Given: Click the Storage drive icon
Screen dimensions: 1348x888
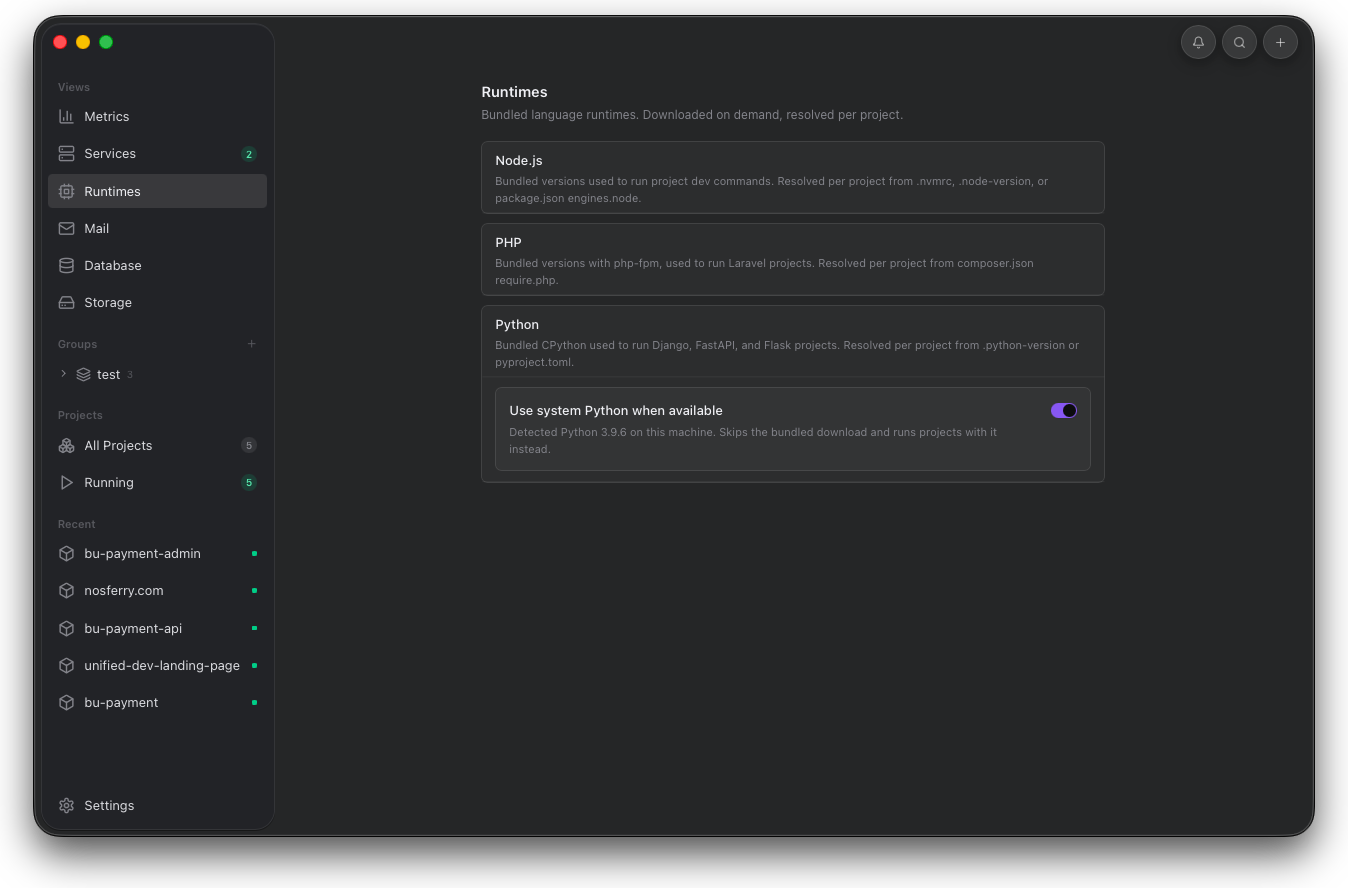Looking at the screenshot, I should [66, 302].
